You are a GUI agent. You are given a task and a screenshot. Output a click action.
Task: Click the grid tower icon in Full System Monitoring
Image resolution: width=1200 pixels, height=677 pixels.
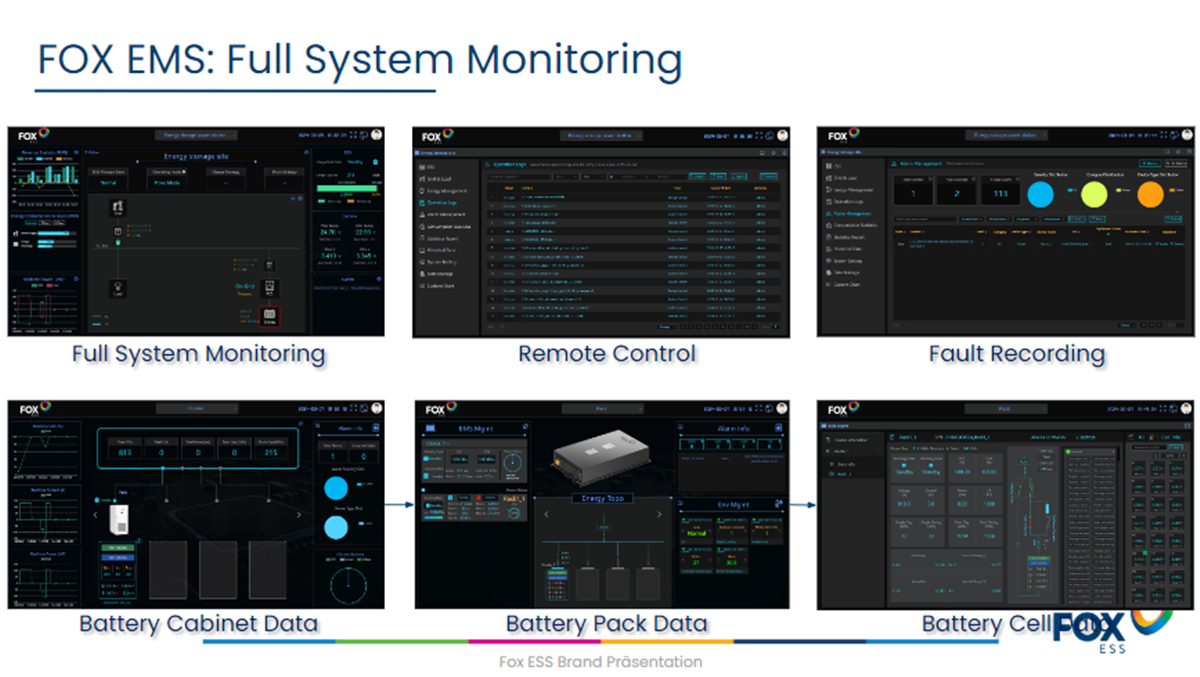click(116, 208)
